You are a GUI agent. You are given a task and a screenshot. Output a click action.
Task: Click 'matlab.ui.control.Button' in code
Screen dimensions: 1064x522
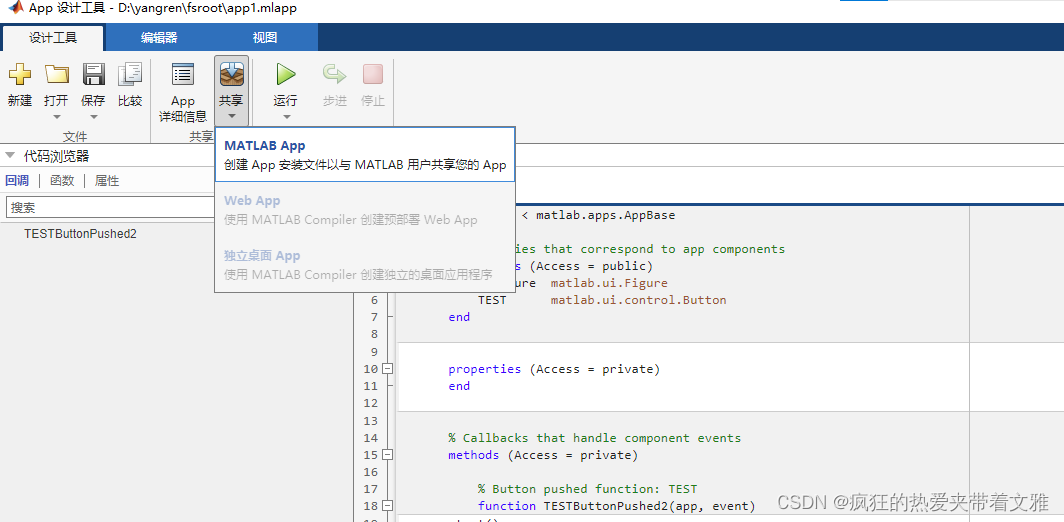pos(639,300)
